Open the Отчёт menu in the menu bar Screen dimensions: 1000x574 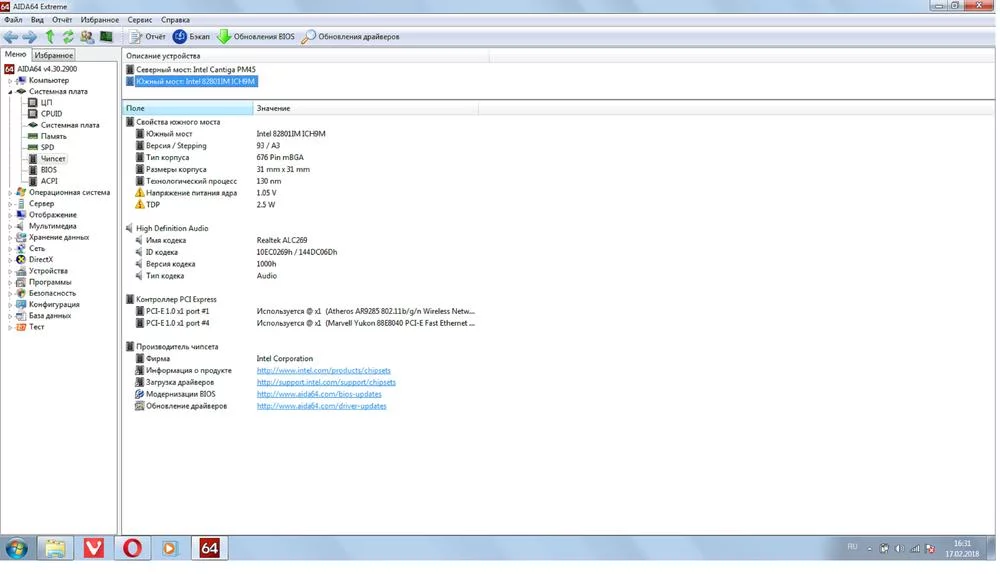point(62,20)
